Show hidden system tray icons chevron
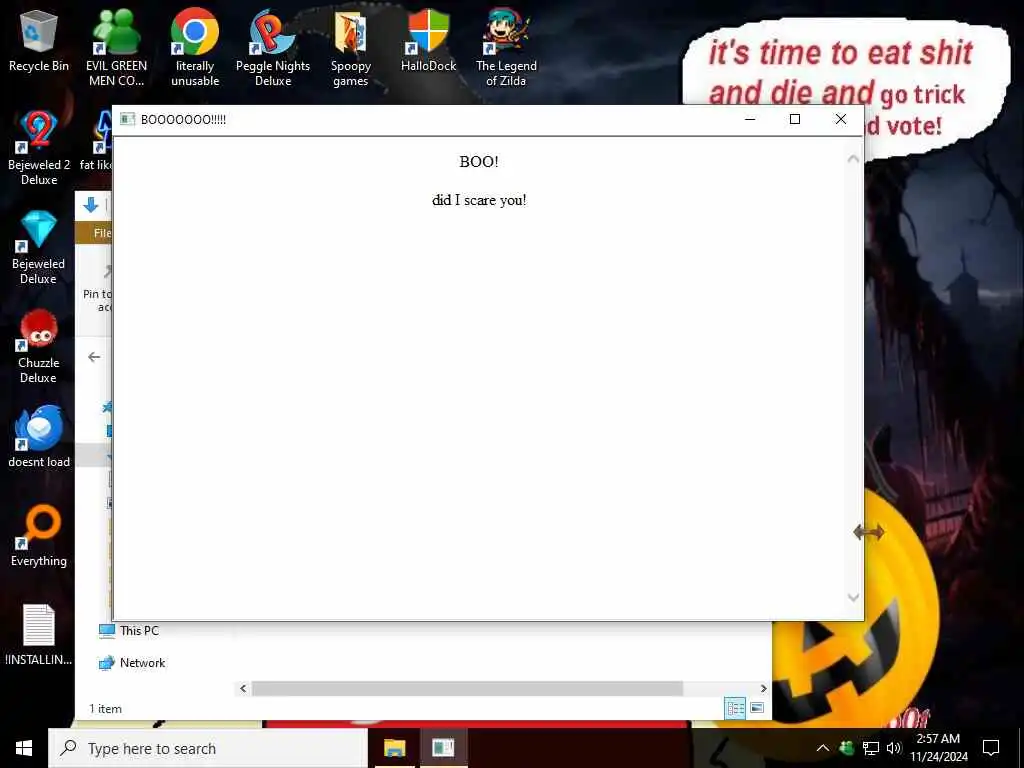Viewport: 1024px width, 768px height. 823,748
